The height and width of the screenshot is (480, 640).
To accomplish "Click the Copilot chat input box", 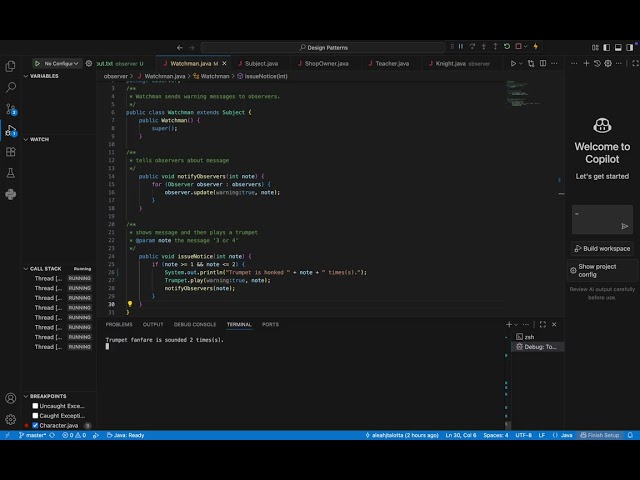I will tap(602, 220).
